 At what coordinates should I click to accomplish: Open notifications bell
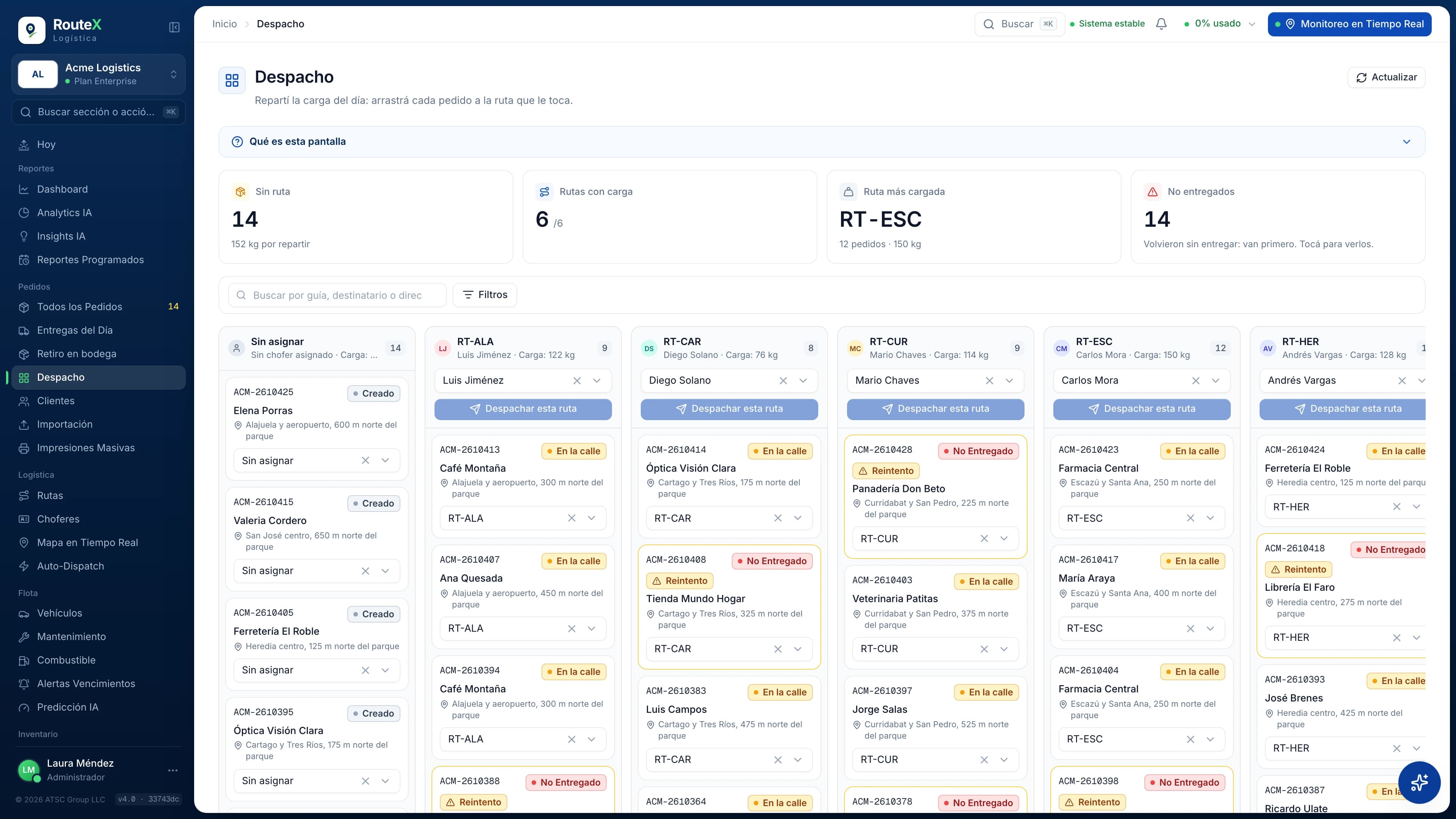(1161, 24)
